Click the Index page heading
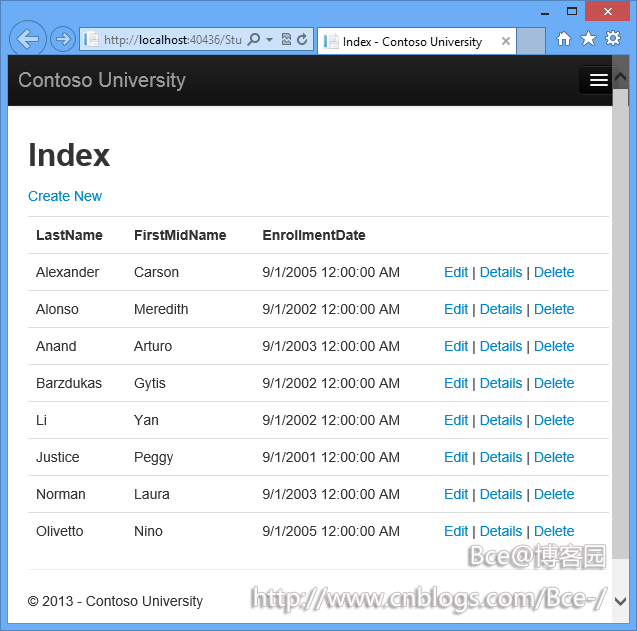Viewport: 637px width, 631px height. tap(69, 155)
